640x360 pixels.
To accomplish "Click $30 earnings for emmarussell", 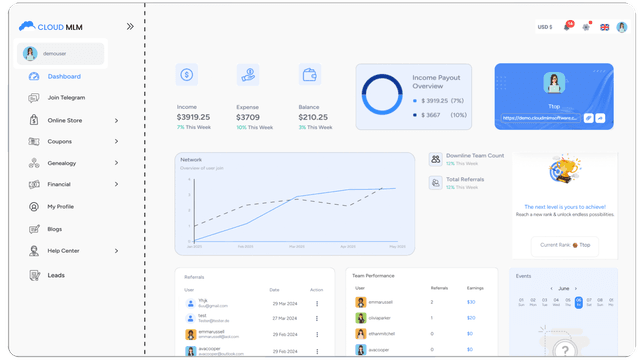I will pyautogui.click(x=471, y=302).
